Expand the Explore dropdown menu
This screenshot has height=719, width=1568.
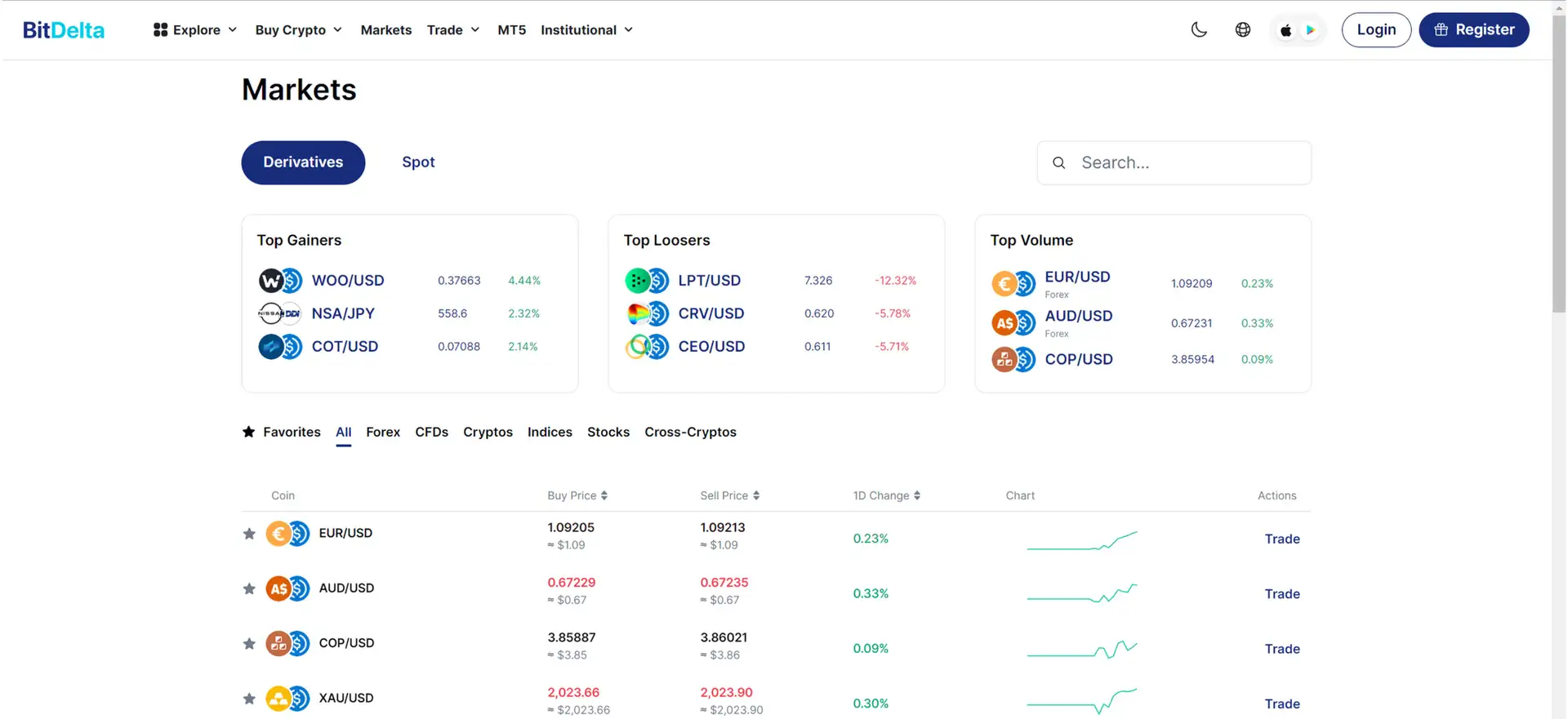[195, 30]
